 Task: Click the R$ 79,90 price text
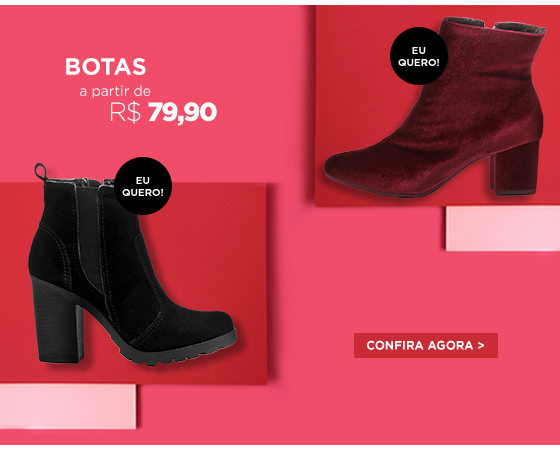click(x=163, y=112)
